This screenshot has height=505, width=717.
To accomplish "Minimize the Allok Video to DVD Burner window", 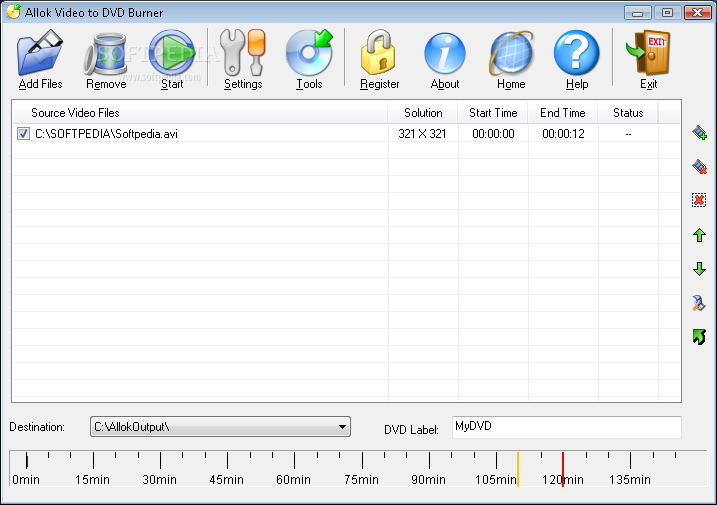I will pos(637,12).
